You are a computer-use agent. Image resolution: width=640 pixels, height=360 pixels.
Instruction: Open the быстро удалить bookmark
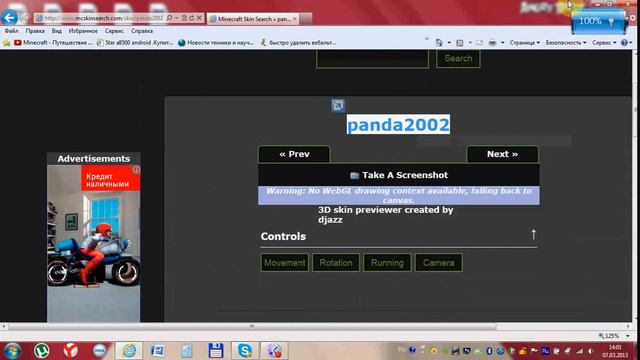(x=298, y=42)
